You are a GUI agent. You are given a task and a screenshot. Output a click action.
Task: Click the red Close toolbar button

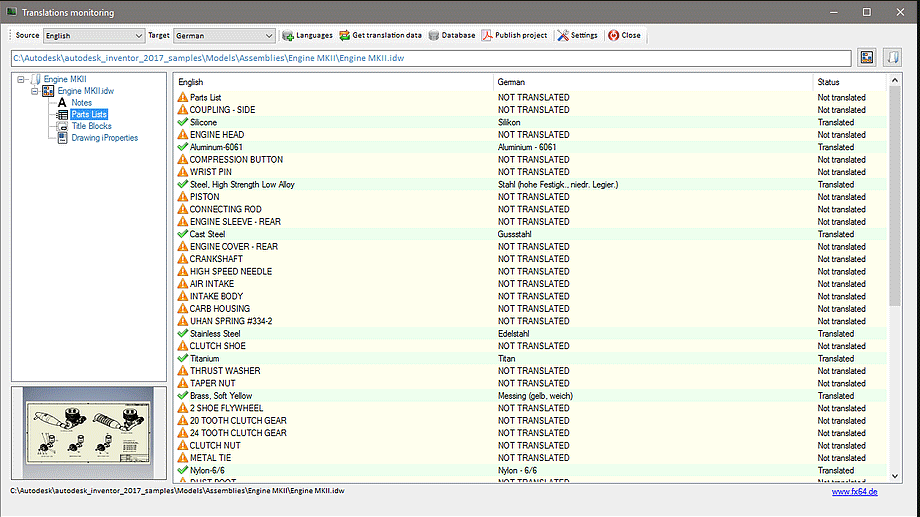tap(624, 35)
